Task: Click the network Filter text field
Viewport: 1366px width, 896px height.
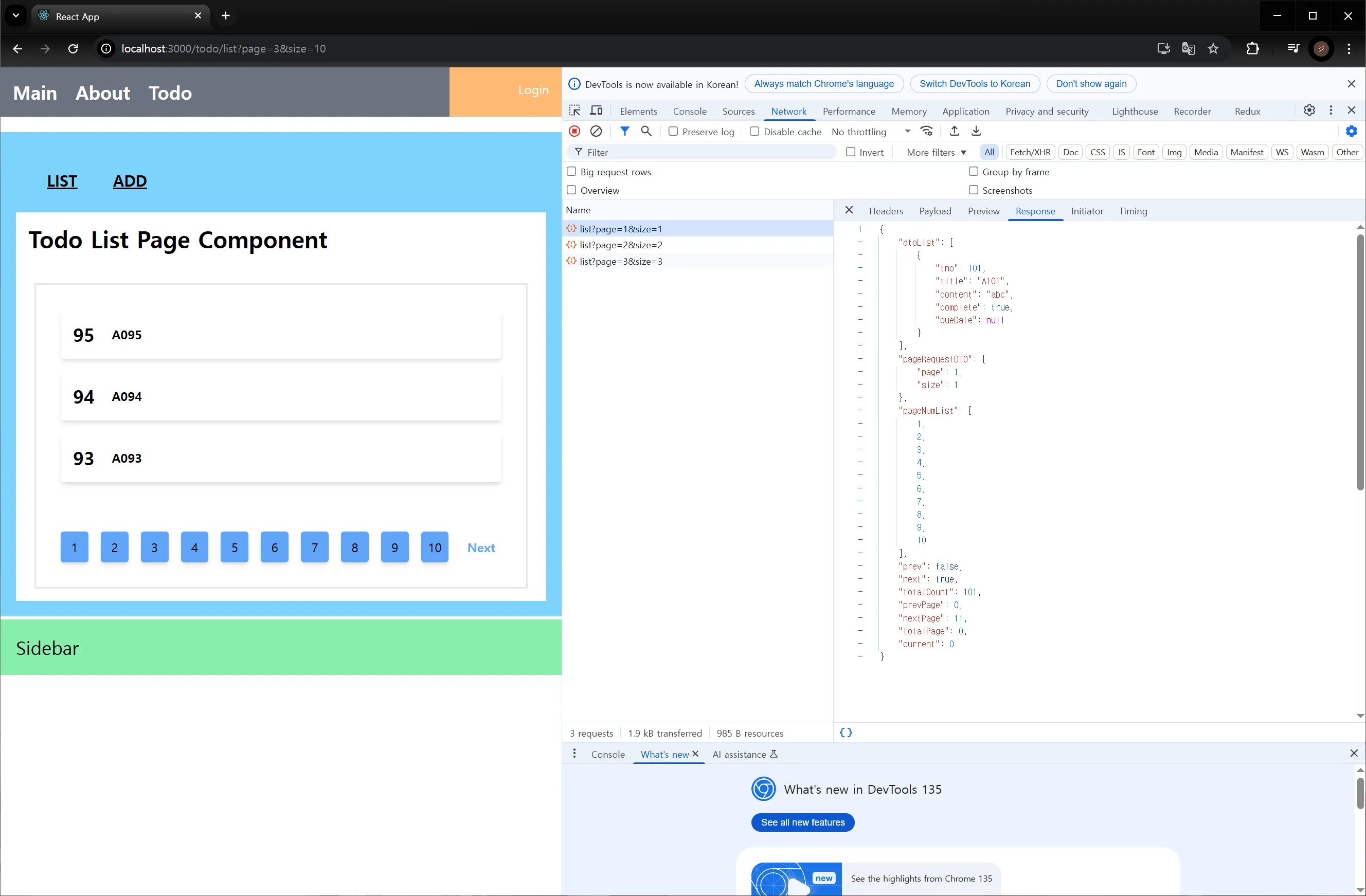Action: [x=703, y=152]
